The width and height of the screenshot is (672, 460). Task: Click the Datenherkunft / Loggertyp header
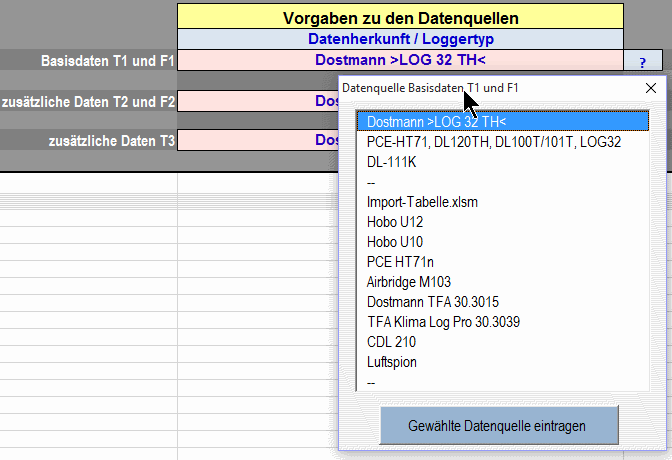click(400, 39)
